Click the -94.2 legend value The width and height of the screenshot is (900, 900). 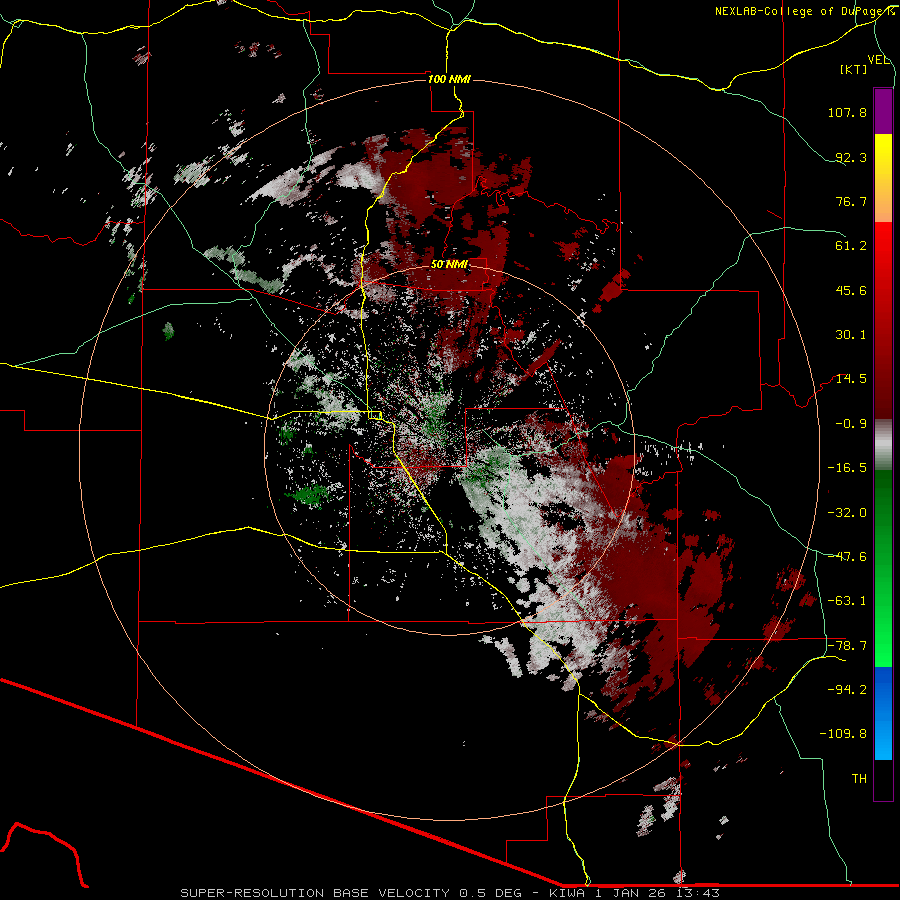847,690
